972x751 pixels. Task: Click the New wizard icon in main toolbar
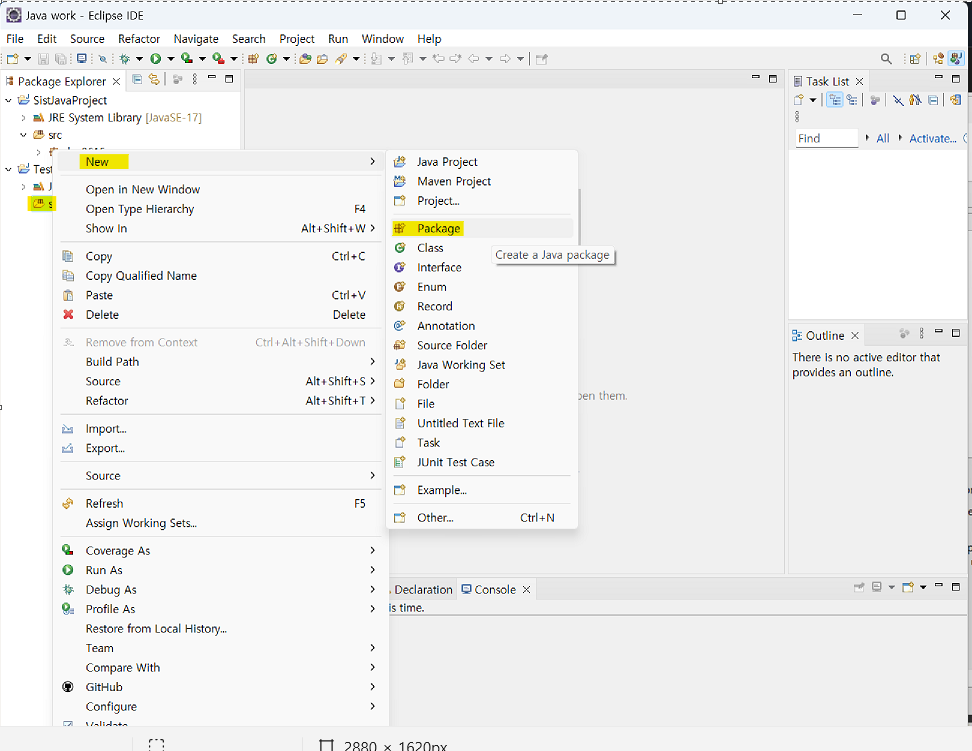12,59
